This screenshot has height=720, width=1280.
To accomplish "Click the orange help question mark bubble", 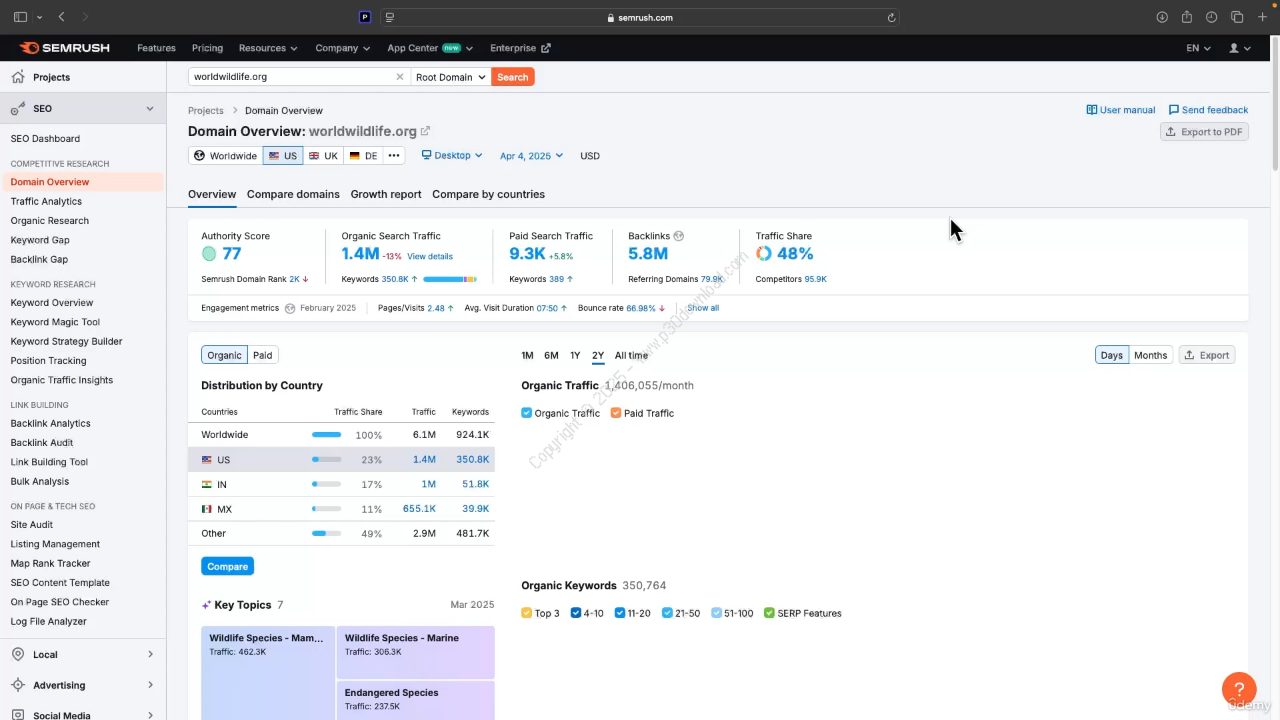I will (x=1239, y=689).
